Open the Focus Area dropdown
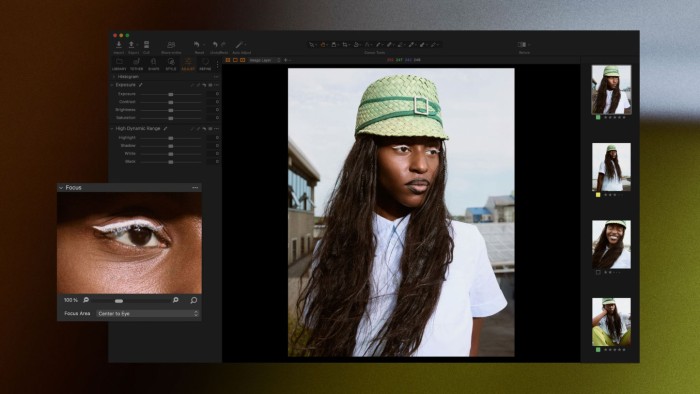This screenshot has width=700, height=394. pos(148,314)
